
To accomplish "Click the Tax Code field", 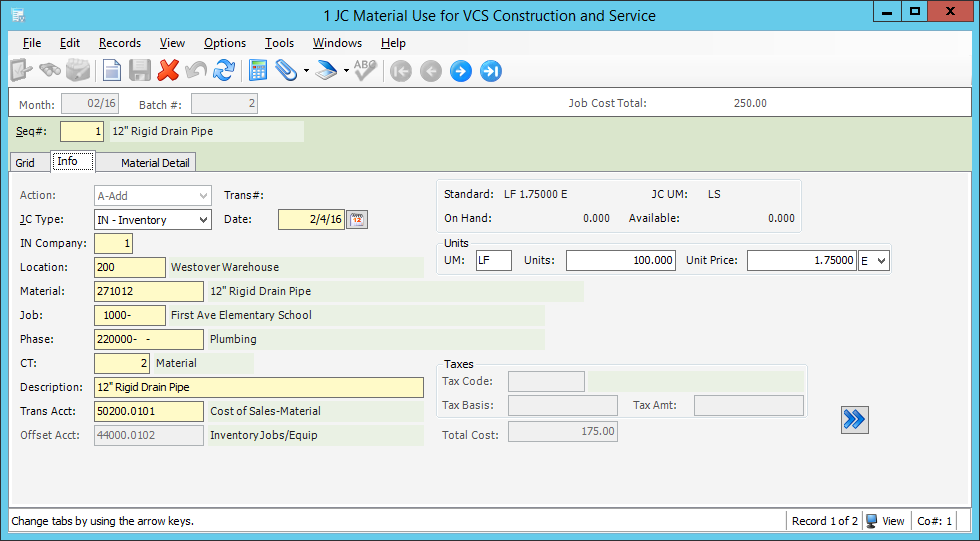I will (x=546, y=381).
